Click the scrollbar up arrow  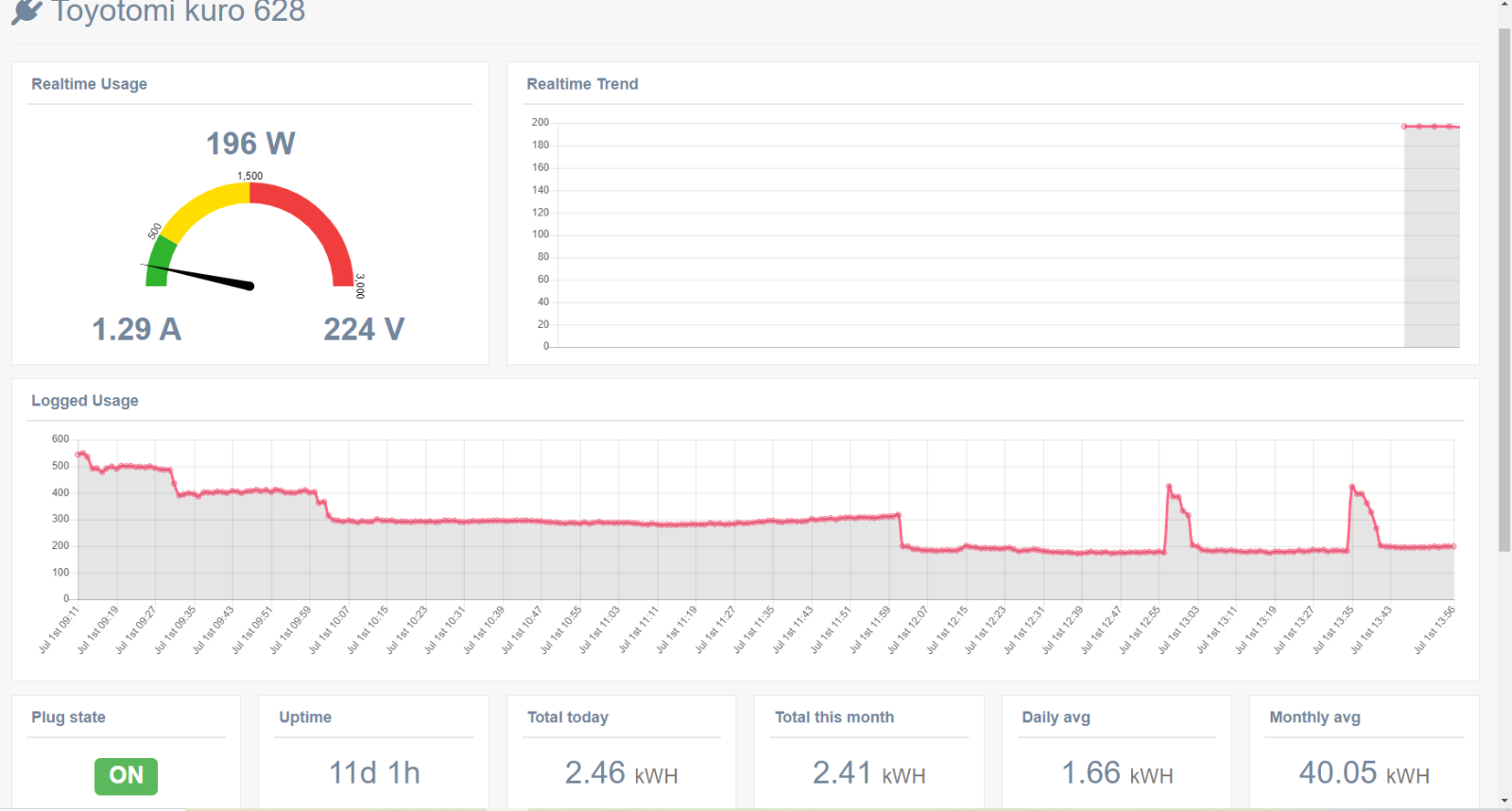coord(1504,6)
